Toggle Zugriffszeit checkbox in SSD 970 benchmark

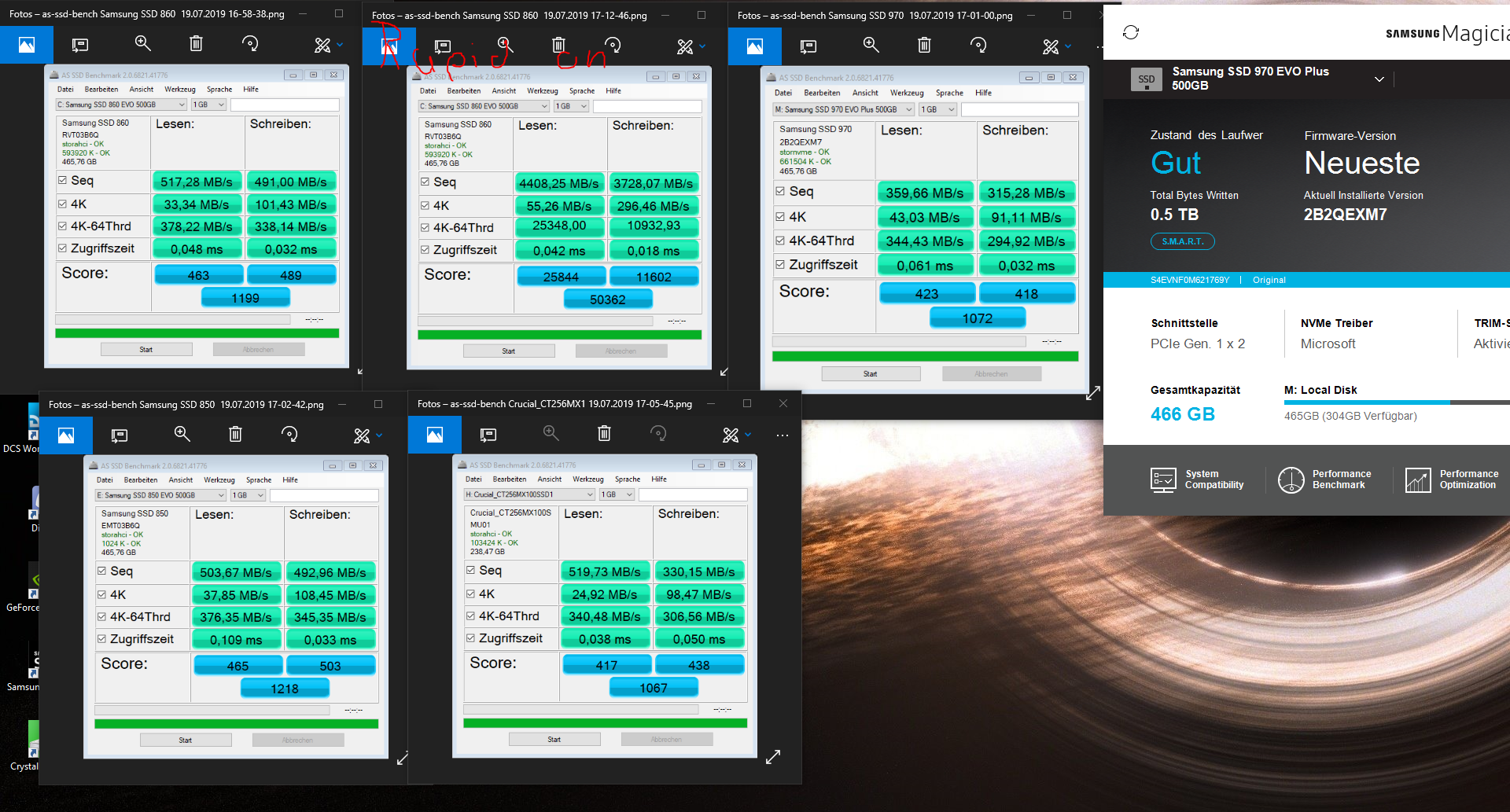tap(780, 264)
